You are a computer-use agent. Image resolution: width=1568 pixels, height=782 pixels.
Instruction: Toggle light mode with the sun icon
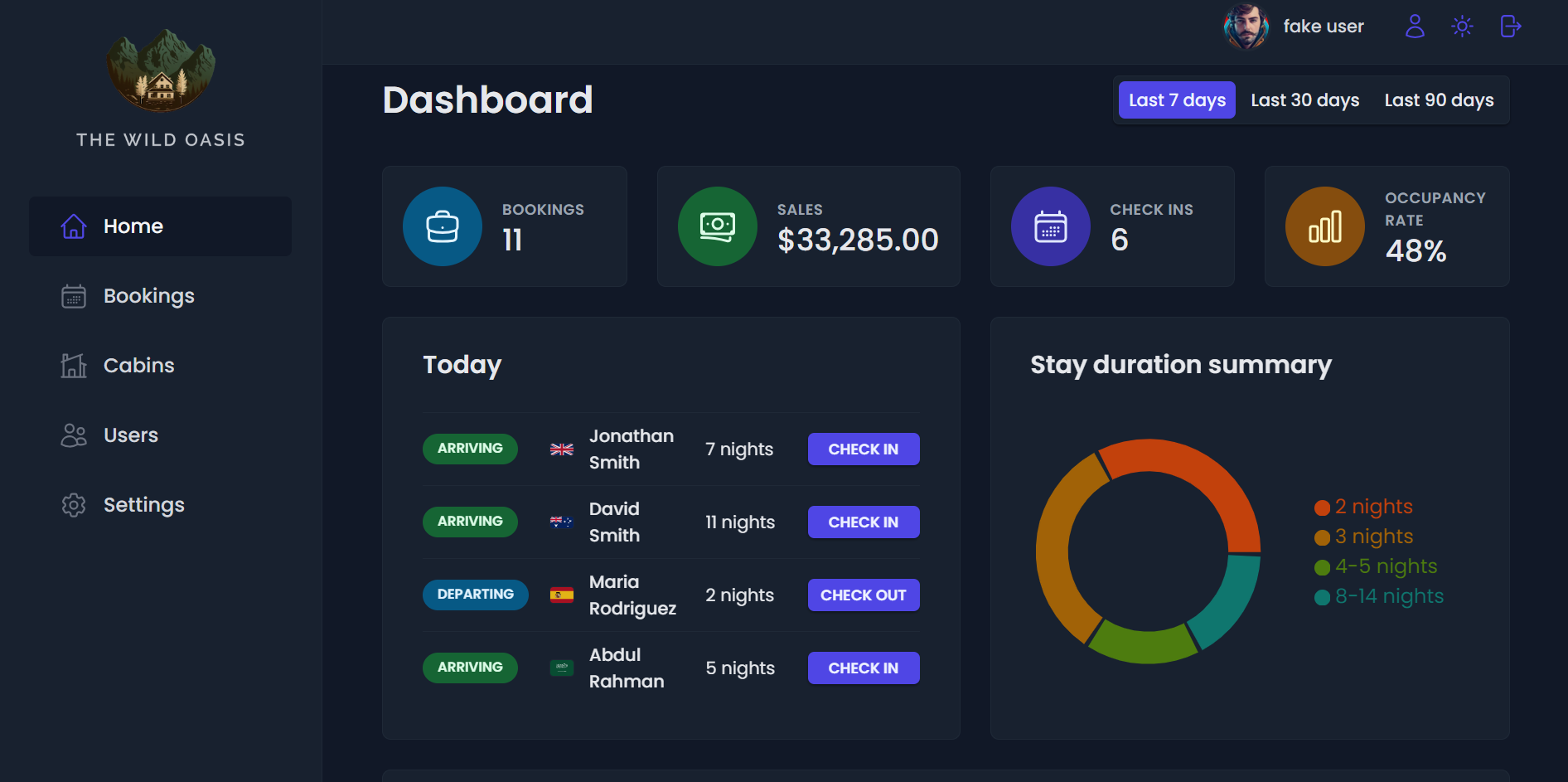[1462, 27]
